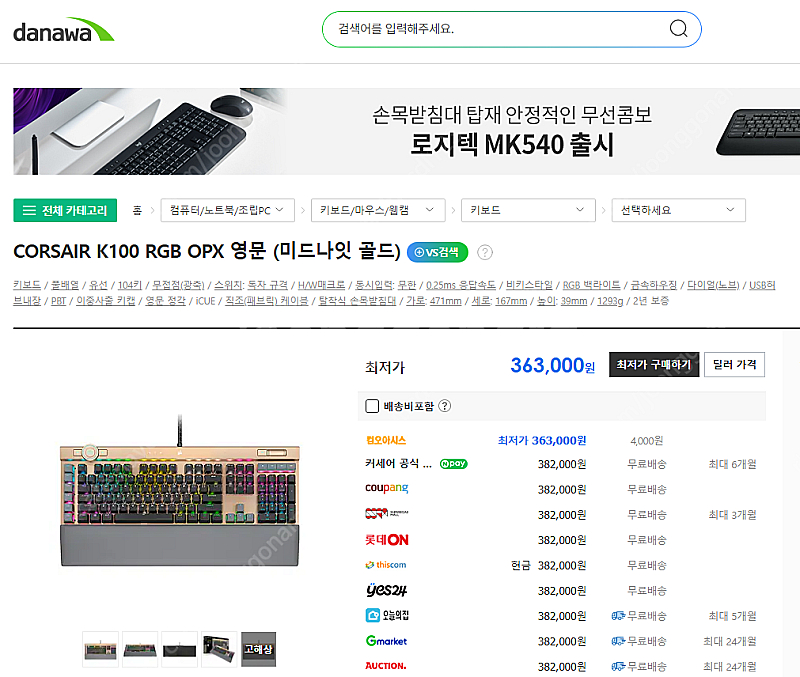
Task: Open 롯데ON seller logo
Action: [x=387, y=540]
